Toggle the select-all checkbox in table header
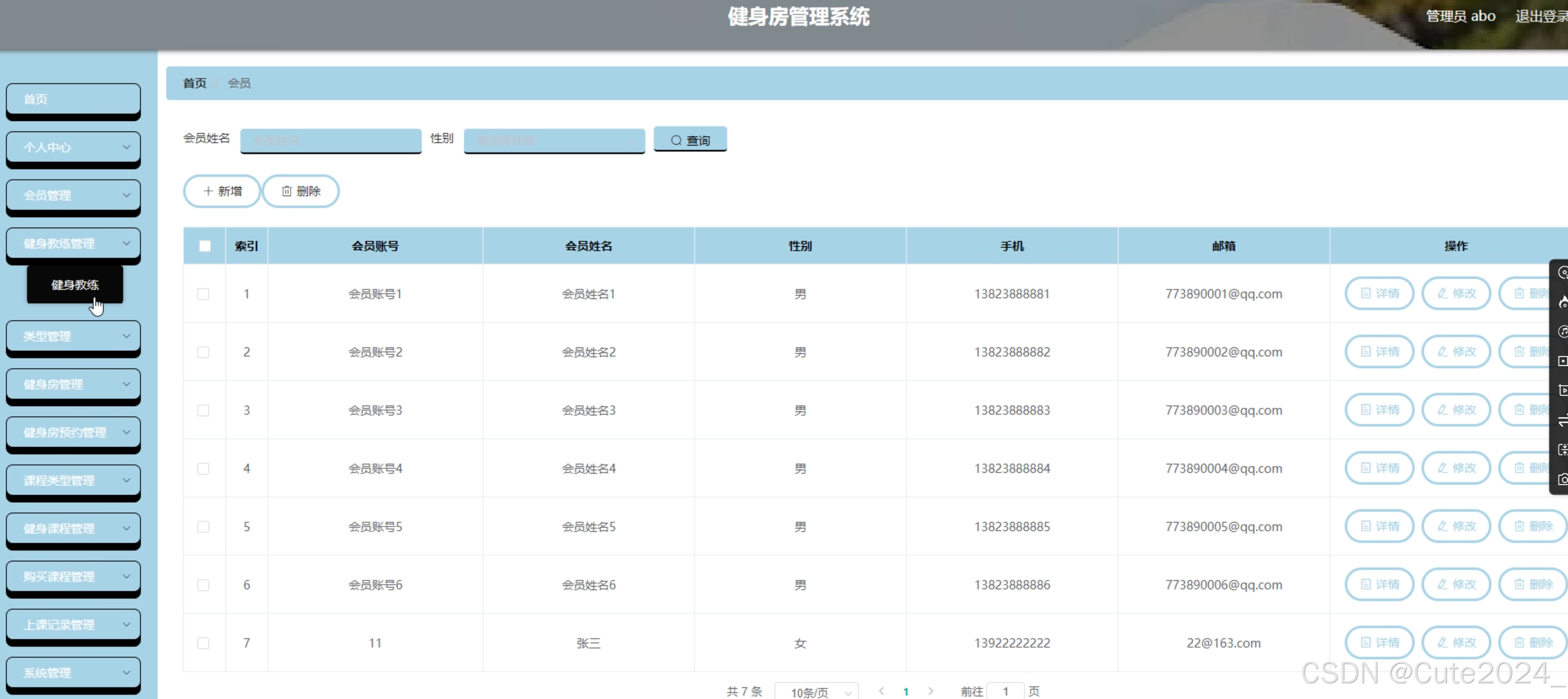 pyautogui.click(x=205, y=246)
